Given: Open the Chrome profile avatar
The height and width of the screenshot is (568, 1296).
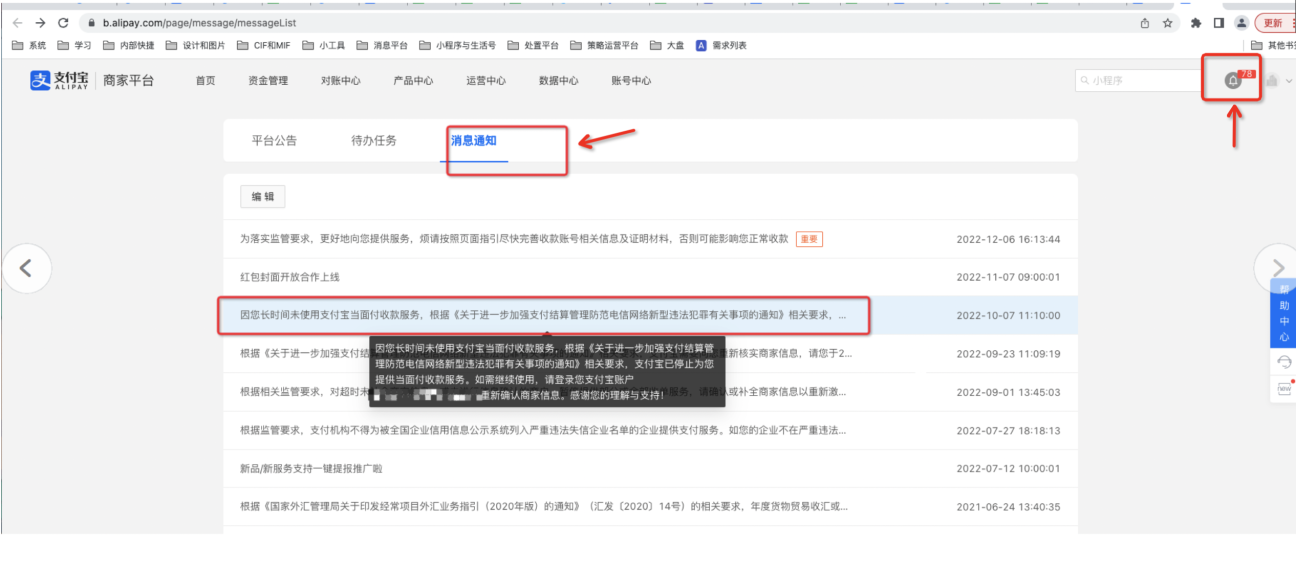Looking at the screenshot, I should [x=1241, y=23].
